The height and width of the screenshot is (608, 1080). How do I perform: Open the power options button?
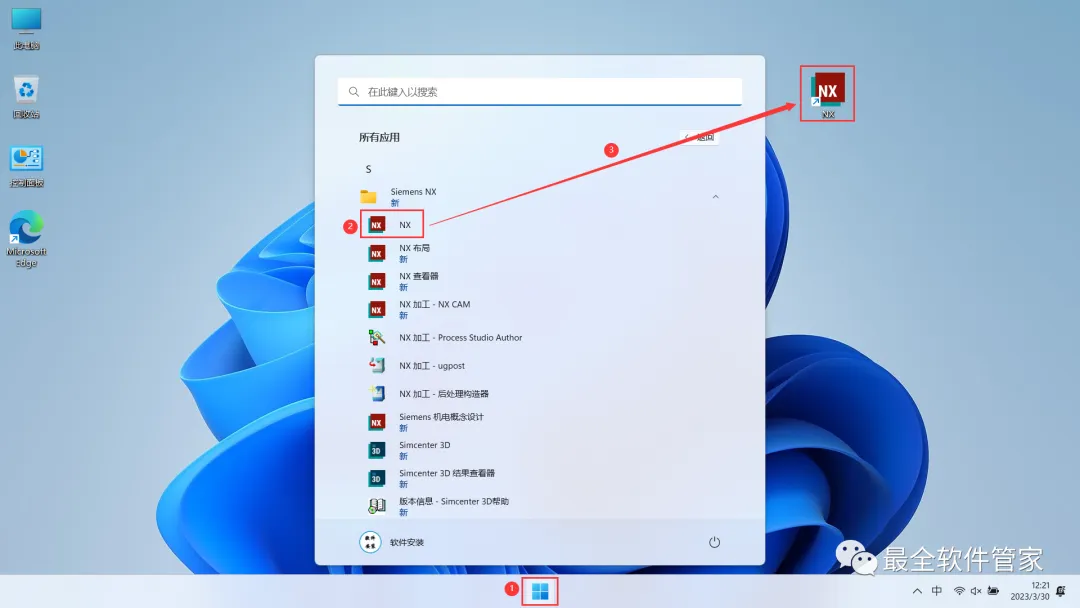(x=714, y=542)
